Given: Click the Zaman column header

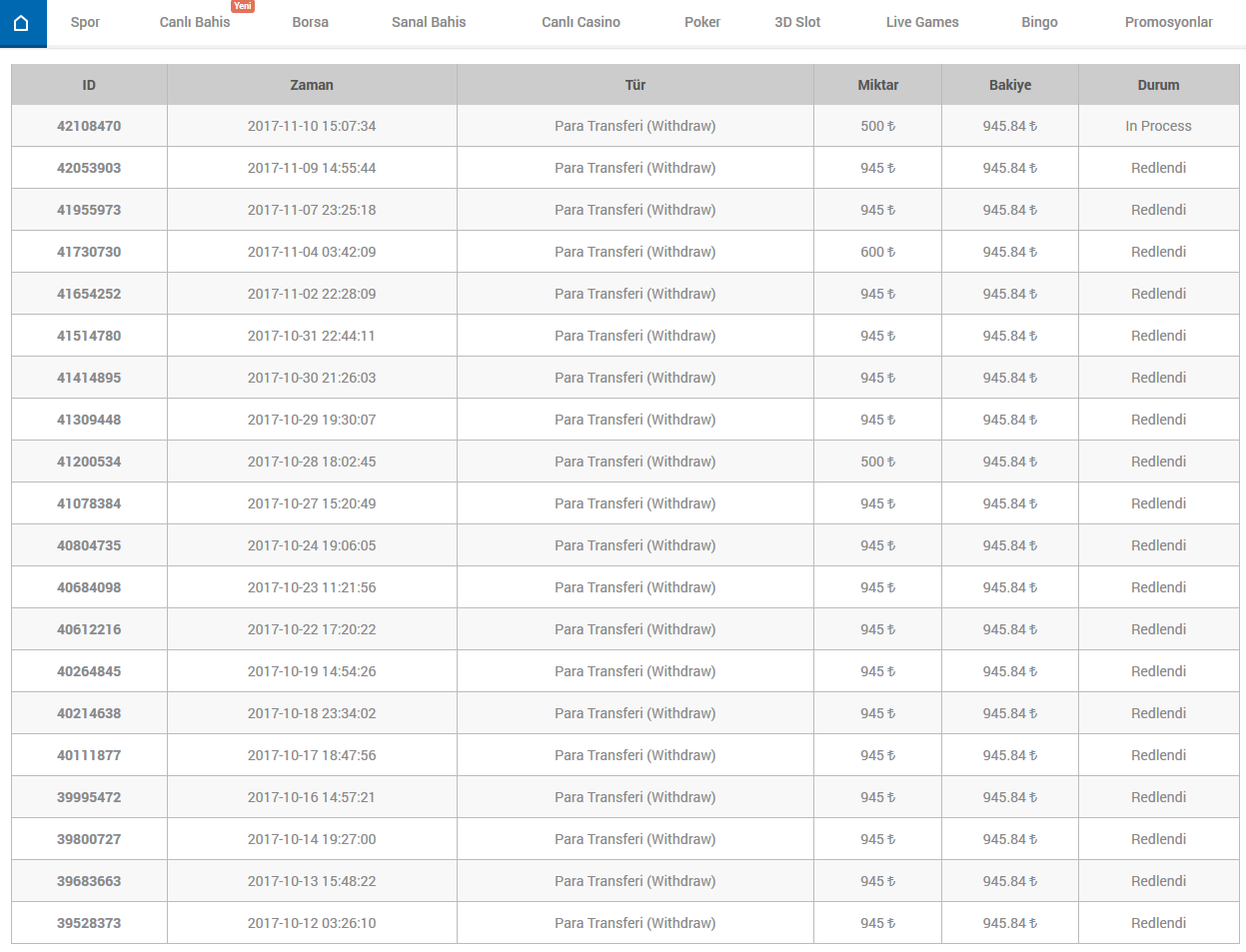Looking at the screenshot, I should pos(312,85).
